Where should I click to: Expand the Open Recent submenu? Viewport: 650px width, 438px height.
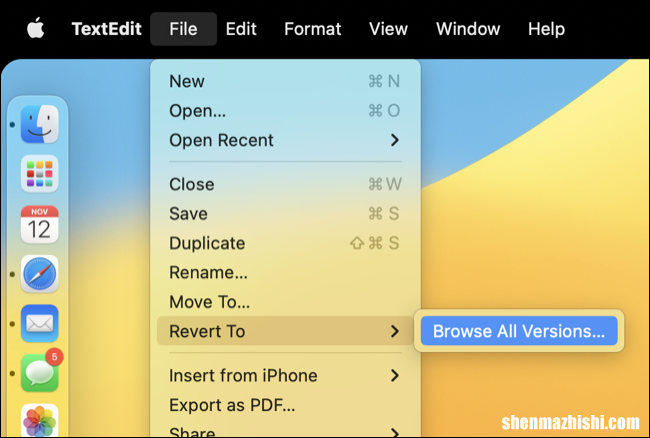285,140
